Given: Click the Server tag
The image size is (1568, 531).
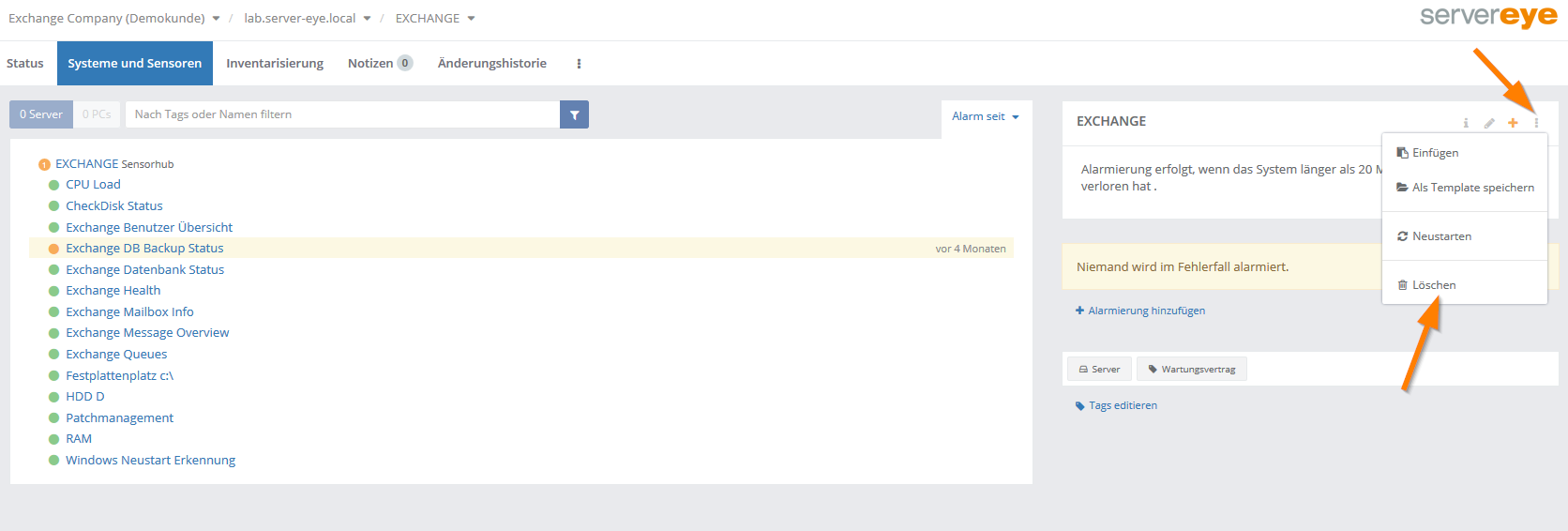Looking at the screenshot, I should 1099,369.
